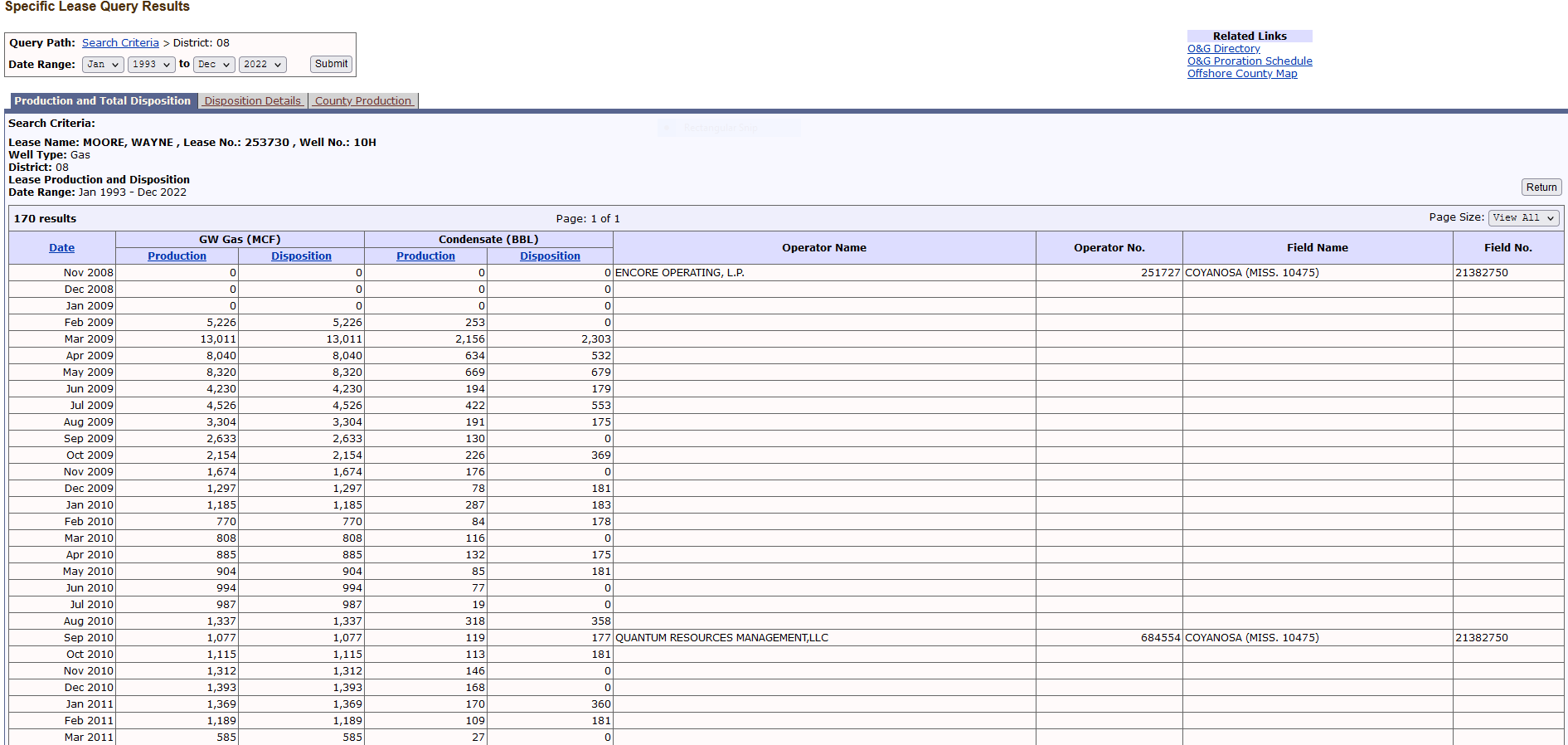The image size is (1568, 745).
Task: Click the Sep 2010 date cell
Action: [x=62, y=638]
